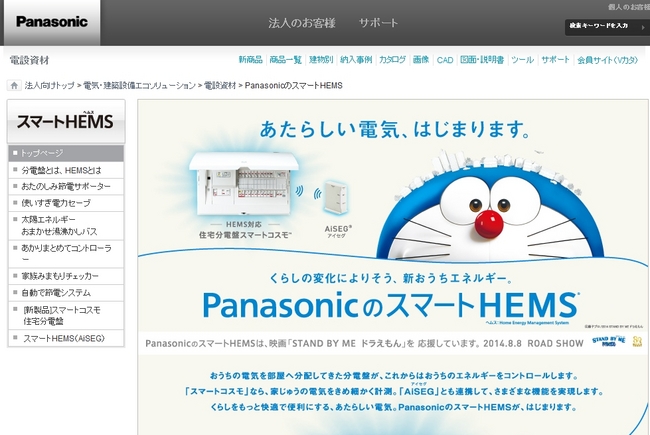Select 使いすぎ電力セーブ sidebar item

click(66, 203)
